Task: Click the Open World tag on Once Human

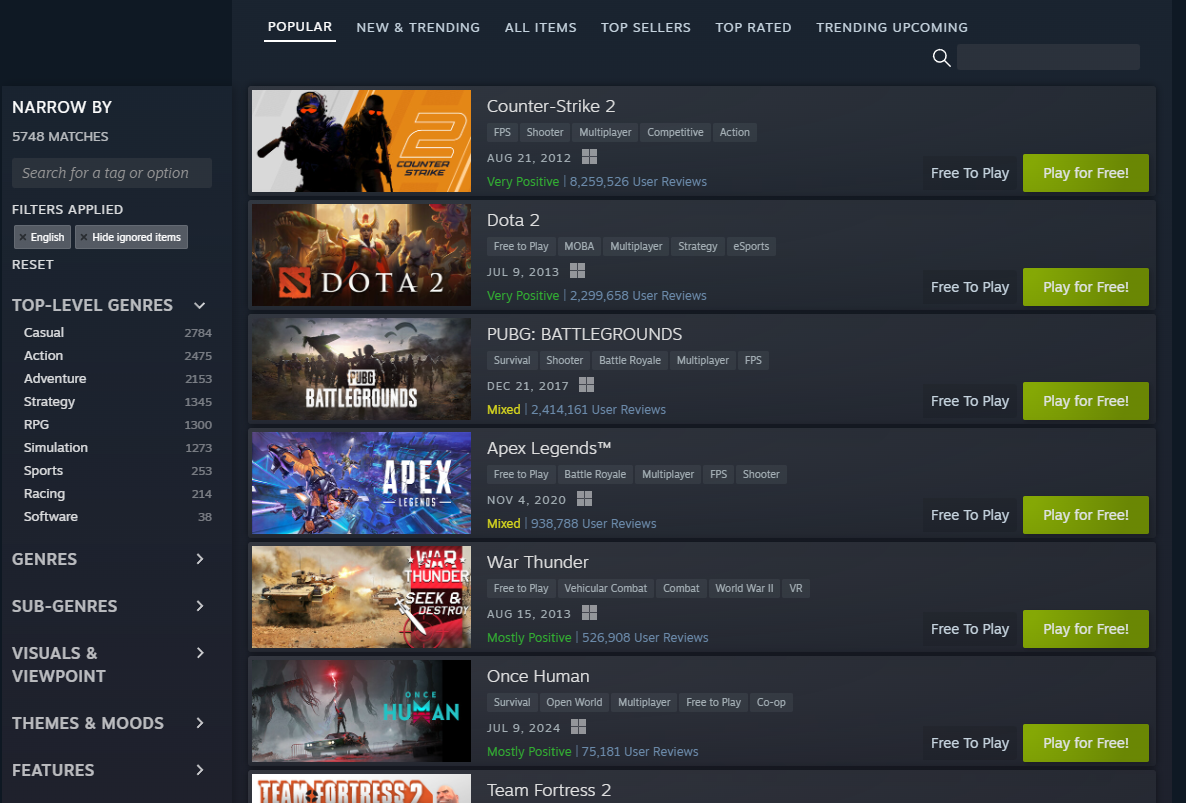Action: click(574, 702)
